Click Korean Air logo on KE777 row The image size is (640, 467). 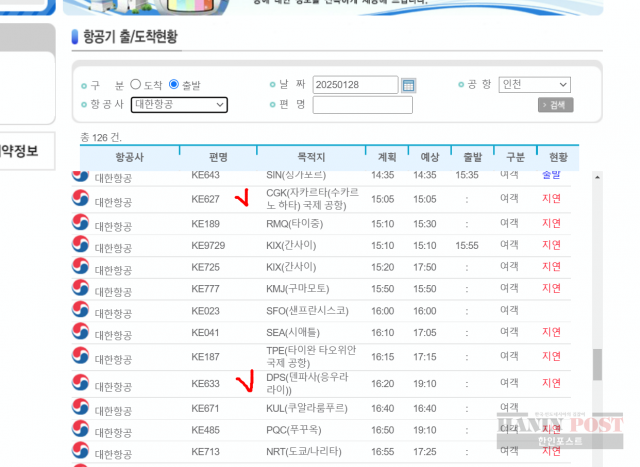coord(81,289)
